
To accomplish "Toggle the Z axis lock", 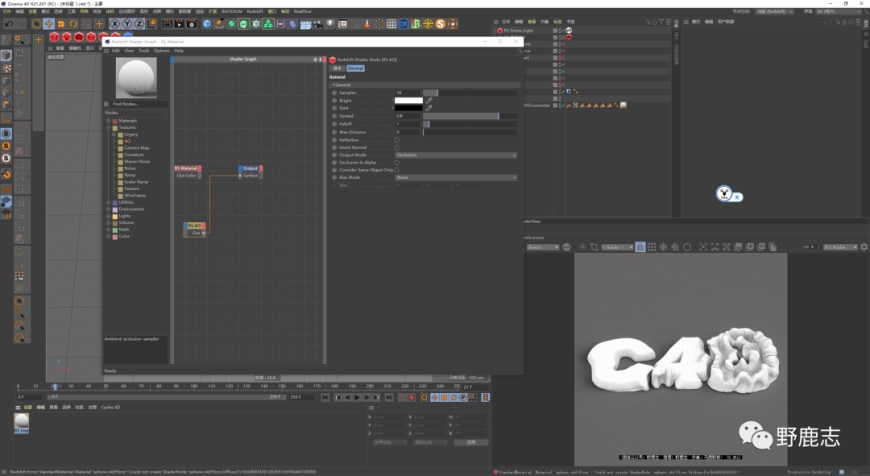I will click(x=139, y=24).
